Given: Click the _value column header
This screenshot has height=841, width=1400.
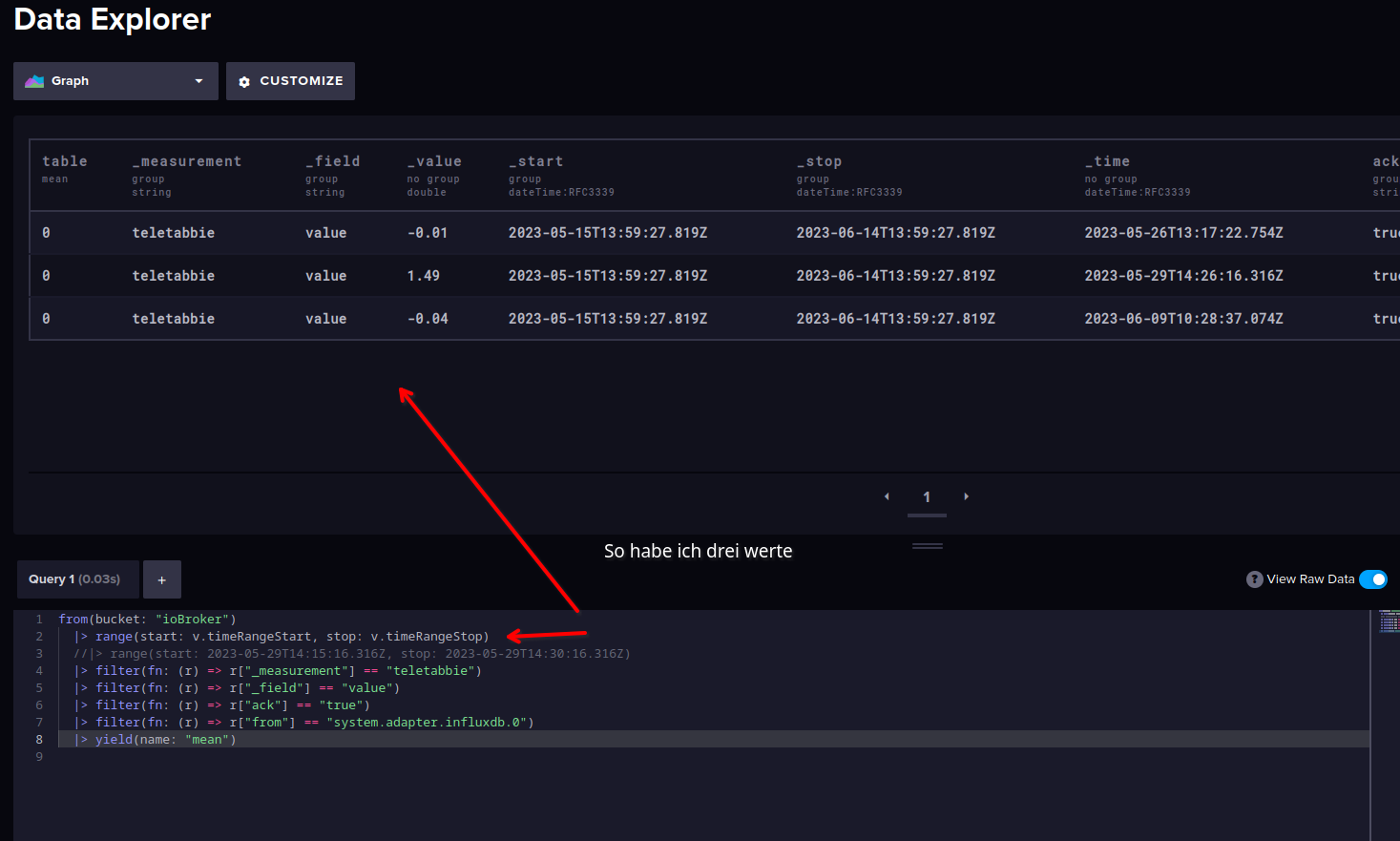Looking at the screenshot, I should click(x=434, y=161).
